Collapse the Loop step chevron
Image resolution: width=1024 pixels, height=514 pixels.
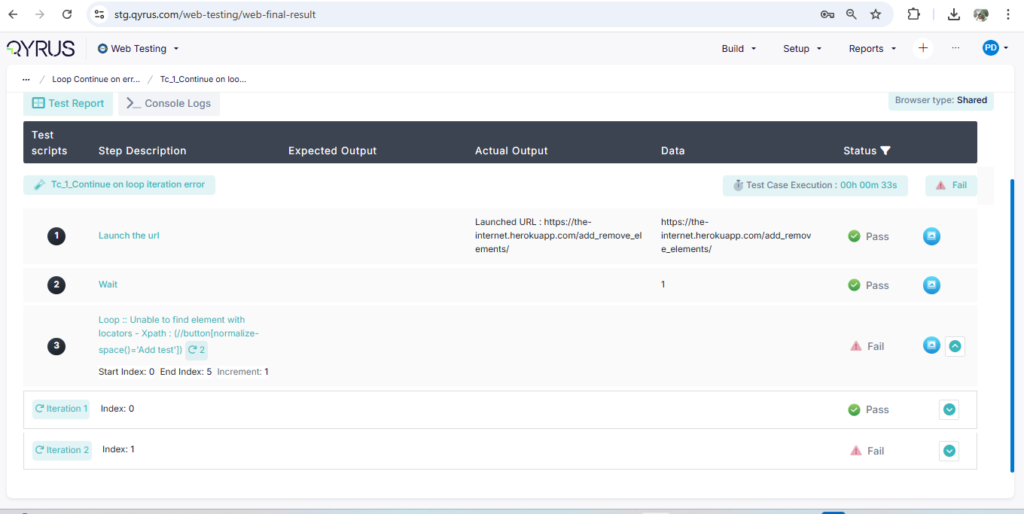pyautogui.click(x=955, y=346)
